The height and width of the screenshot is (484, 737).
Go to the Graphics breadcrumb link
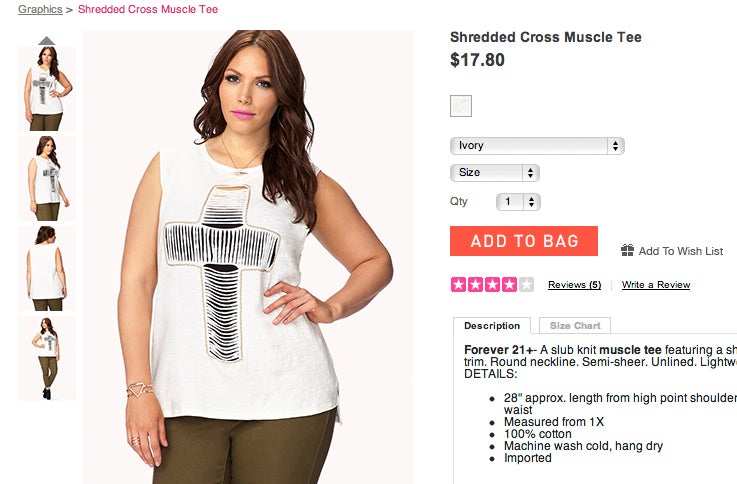click(40, 9)
